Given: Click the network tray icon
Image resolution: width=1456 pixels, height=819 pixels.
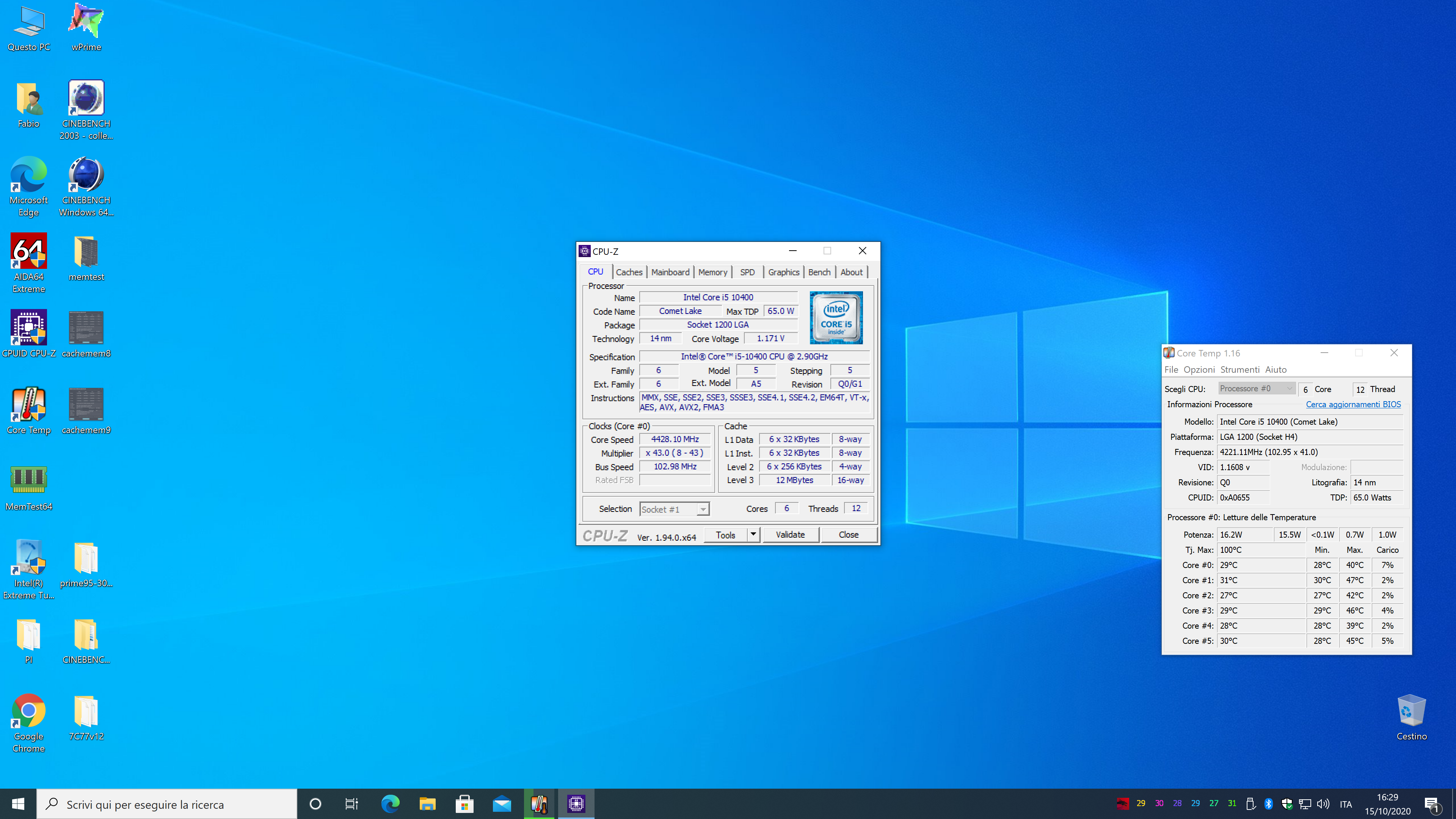Looking at the screenshot, I should click(x=1305, y=804).
